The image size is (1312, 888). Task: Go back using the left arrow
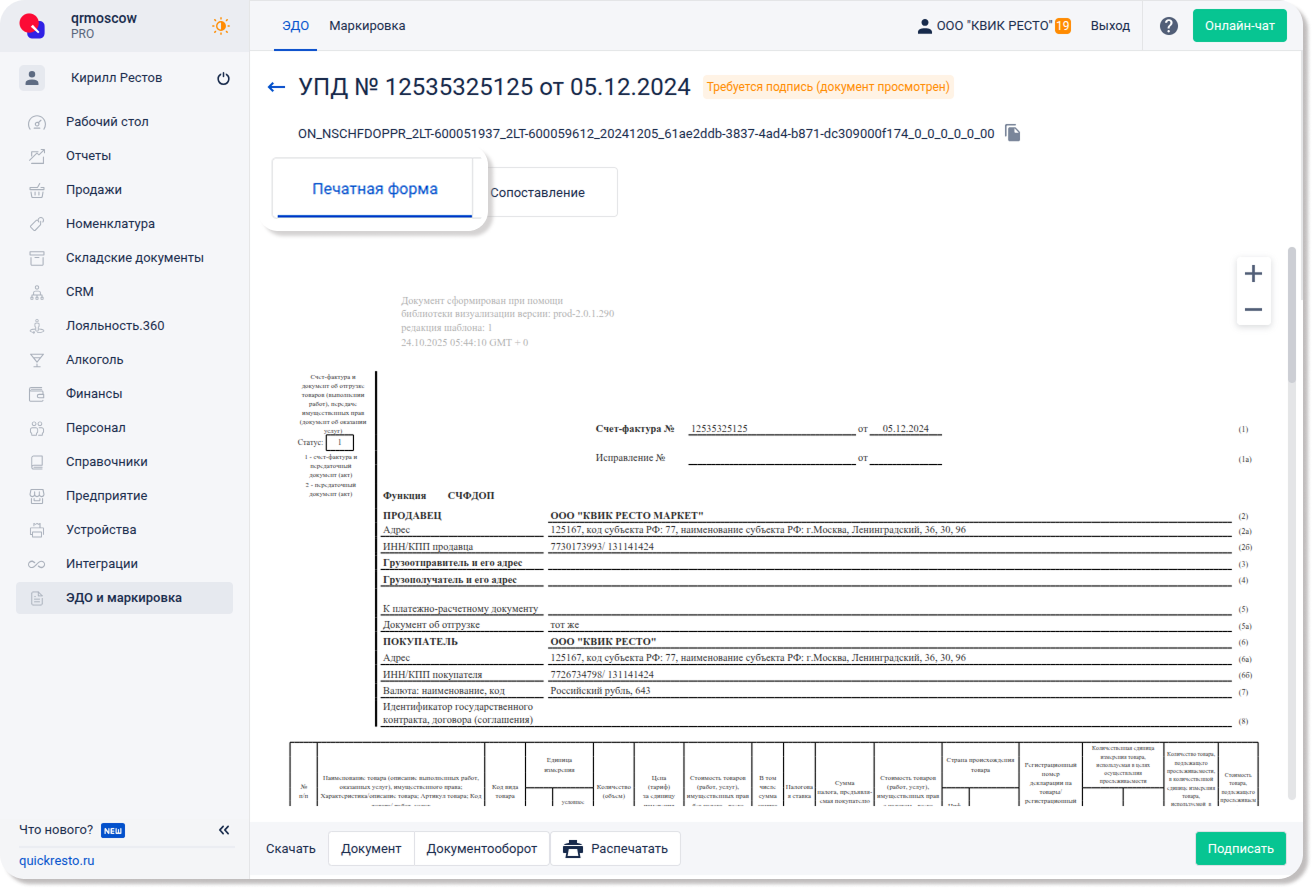coord(277,88)
